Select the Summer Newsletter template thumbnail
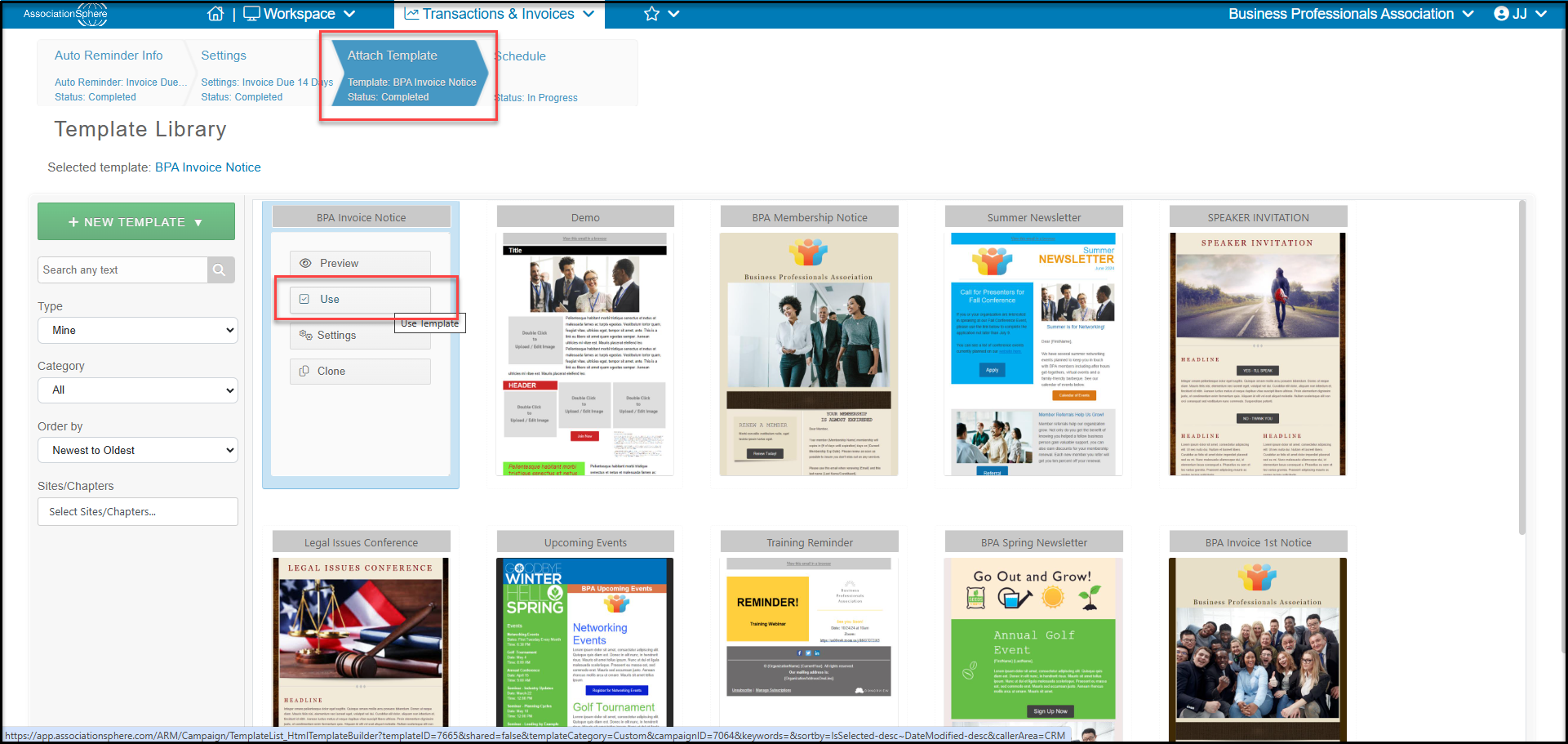This screenshot has height=744, width=1568. (1033, 354)
